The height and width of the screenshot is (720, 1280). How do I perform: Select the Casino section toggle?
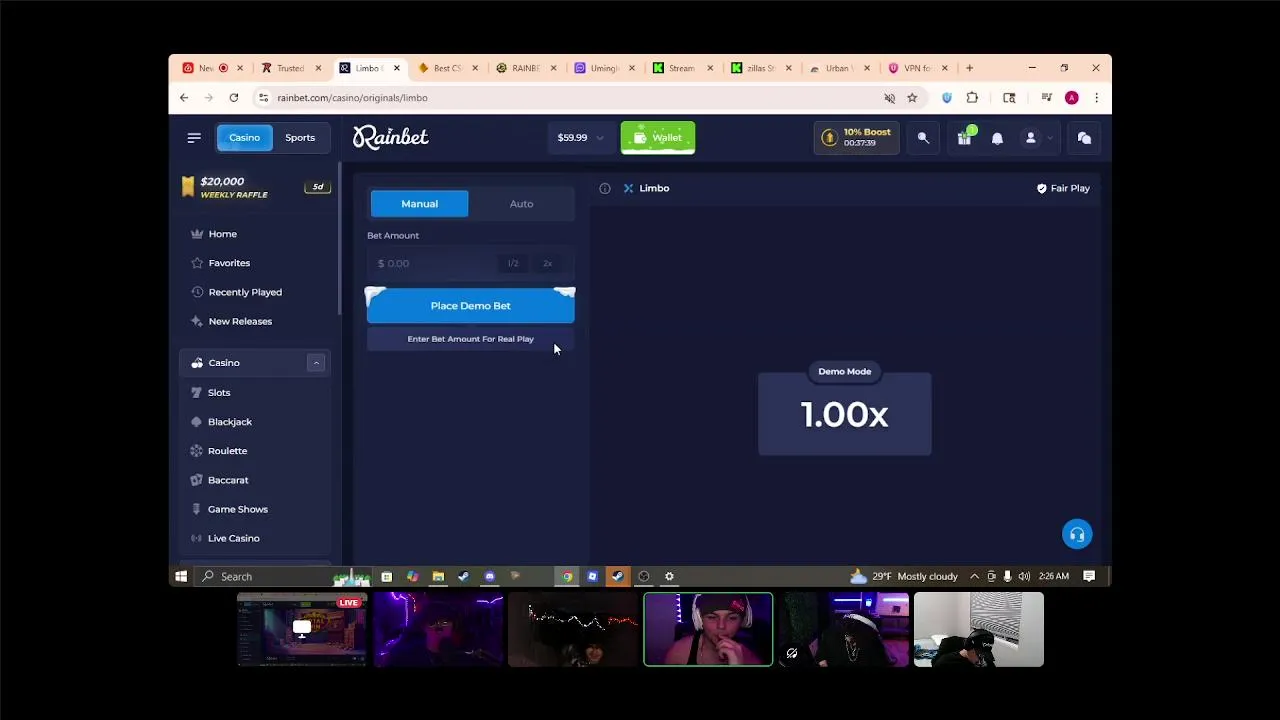coord(244,138)
